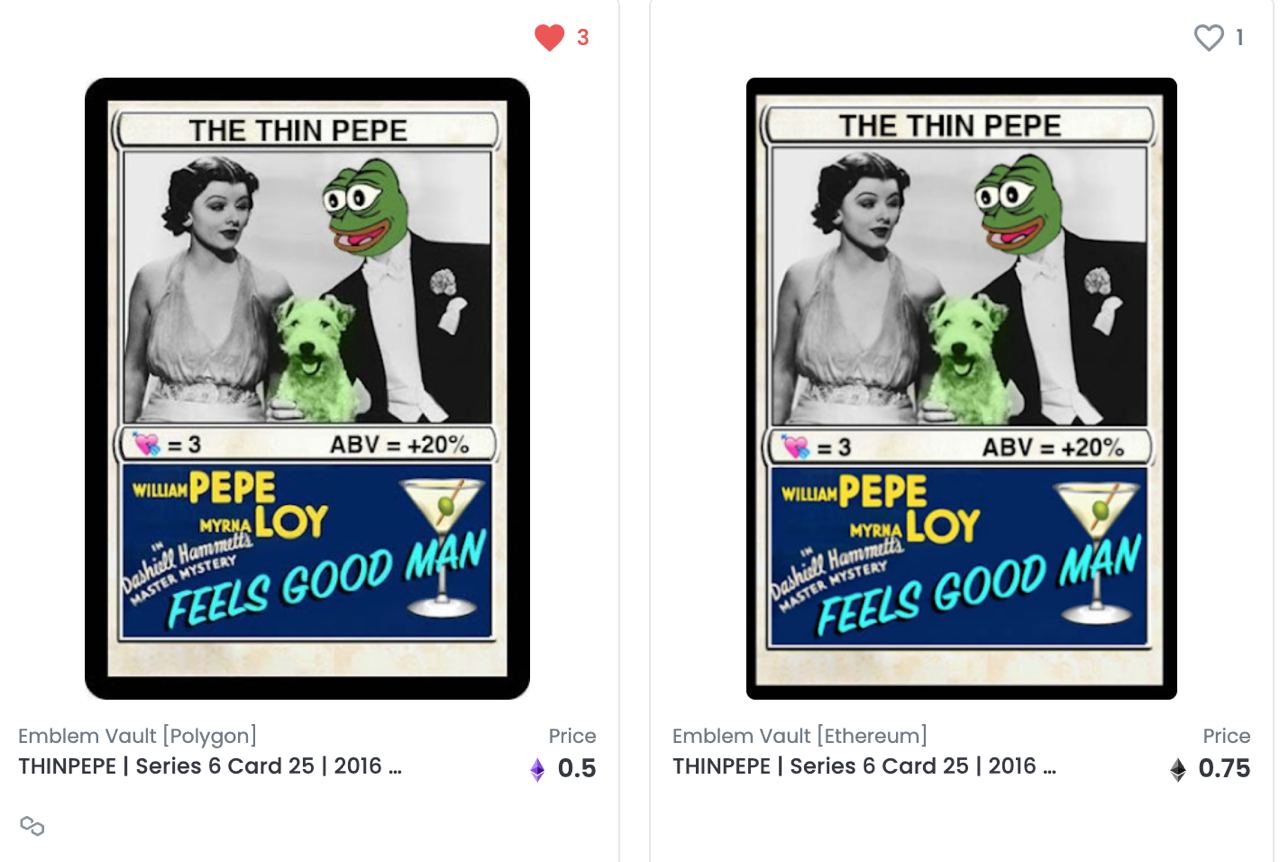The height and width of the screenshot is (862, 1280).
Task: Open Emblem Vault [Ethereum] collection link
Action: 799,736
